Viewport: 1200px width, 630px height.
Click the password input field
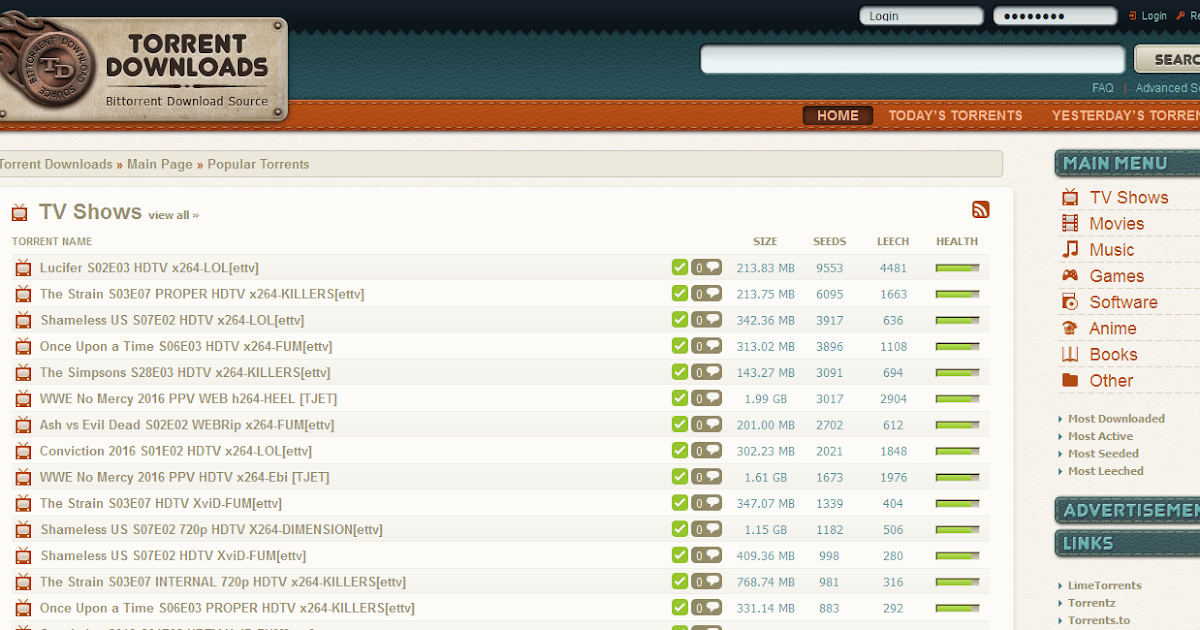[1055, 16]
